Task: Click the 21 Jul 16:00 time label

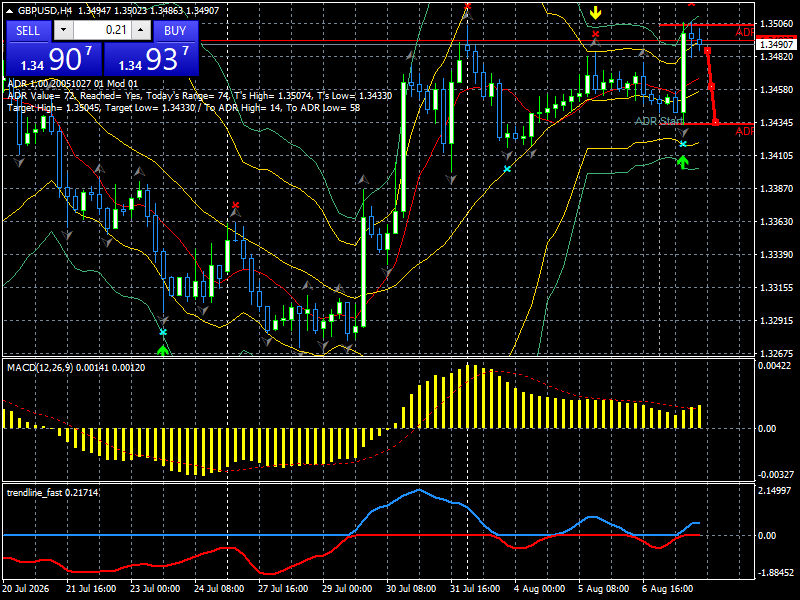Action: point(91,588)
